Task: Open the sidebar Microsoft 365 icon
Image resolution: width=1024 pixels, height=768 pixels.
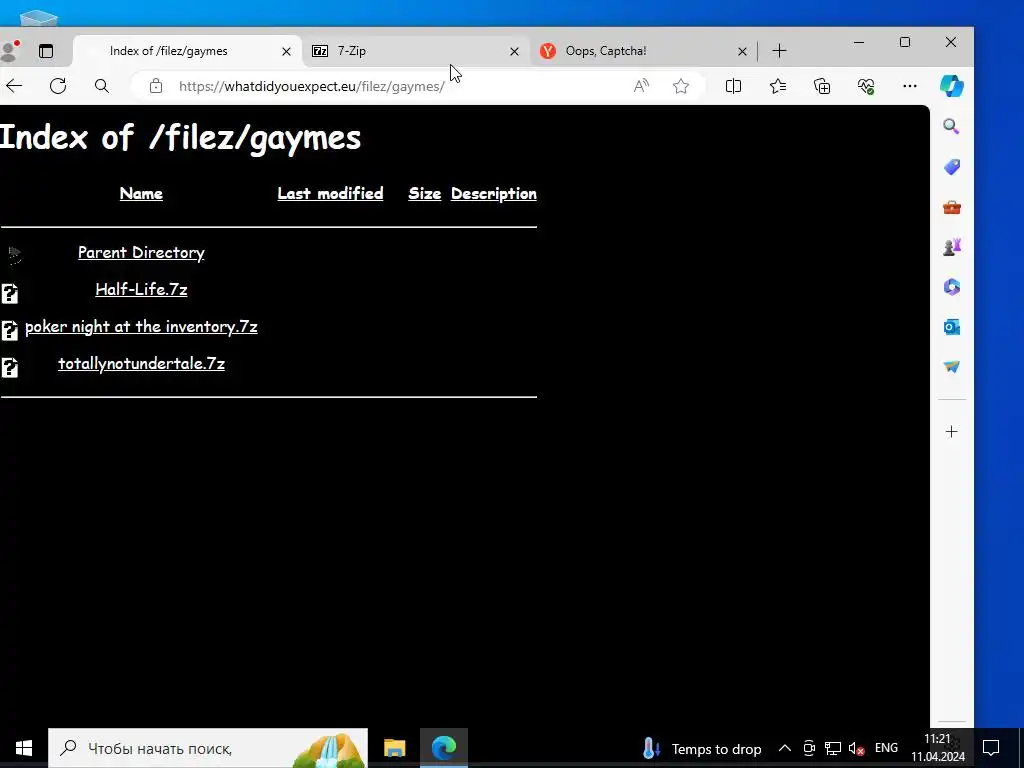Action: click(x=952, y=287)
